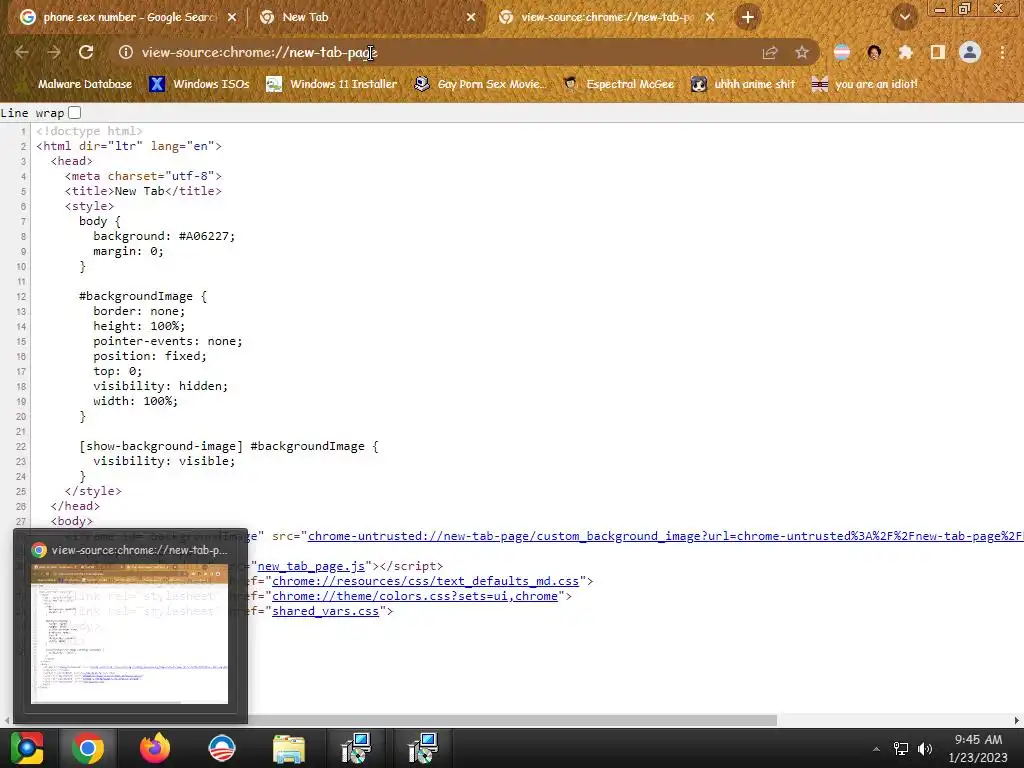The width and height of the screenshot is (1024, 768).
Task: Follow the custom_background_image source link
Action: tap(665, 536)
